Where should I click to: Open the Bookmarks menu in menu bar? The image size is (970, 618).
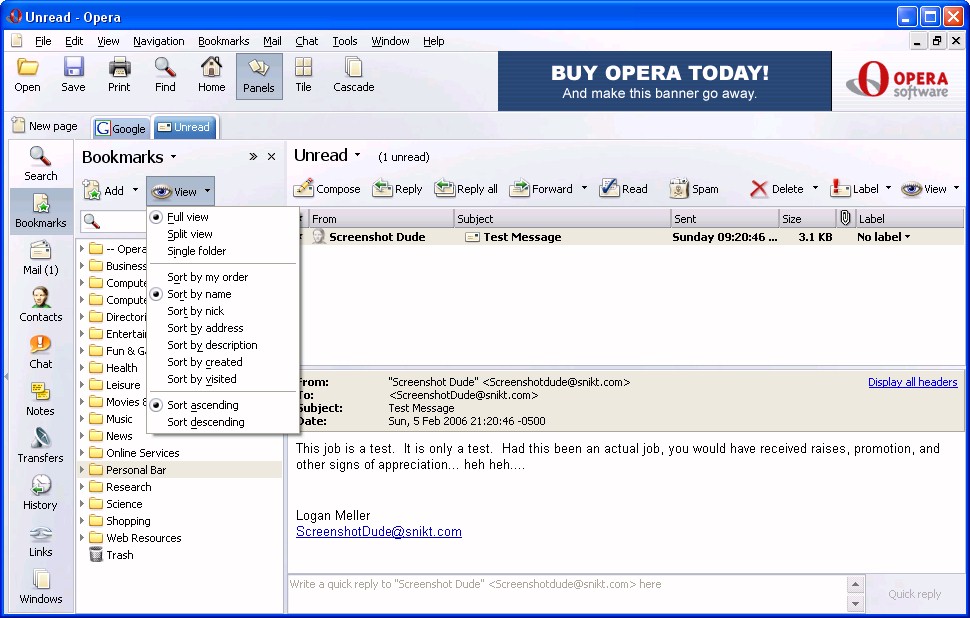[223, 41]
